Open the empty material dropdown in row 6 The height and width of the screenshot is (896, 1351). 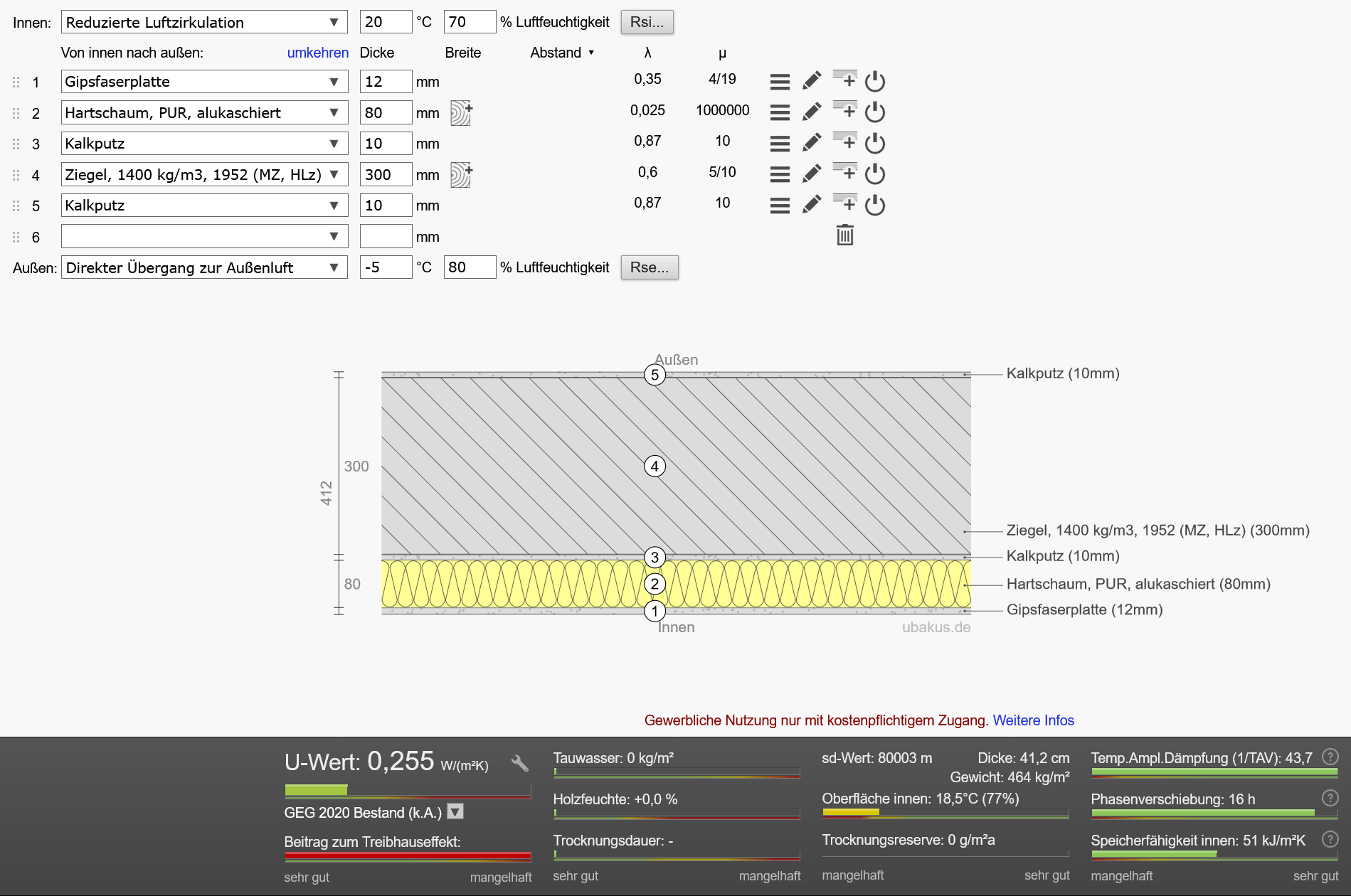(x=204, y=237)
